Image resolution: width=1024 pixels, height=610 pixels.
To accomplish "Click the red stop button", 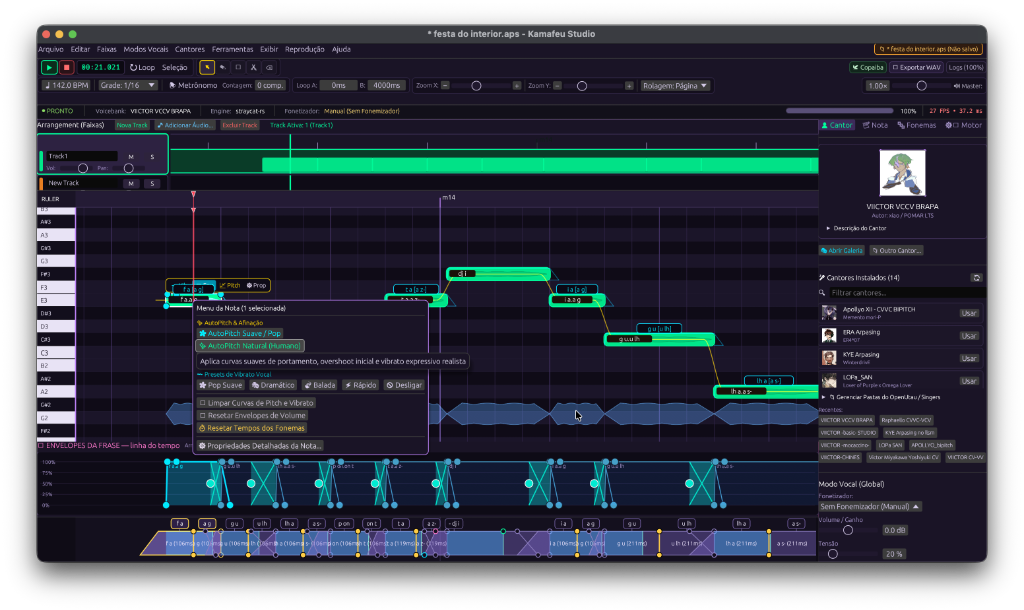I will pos(67,67).
